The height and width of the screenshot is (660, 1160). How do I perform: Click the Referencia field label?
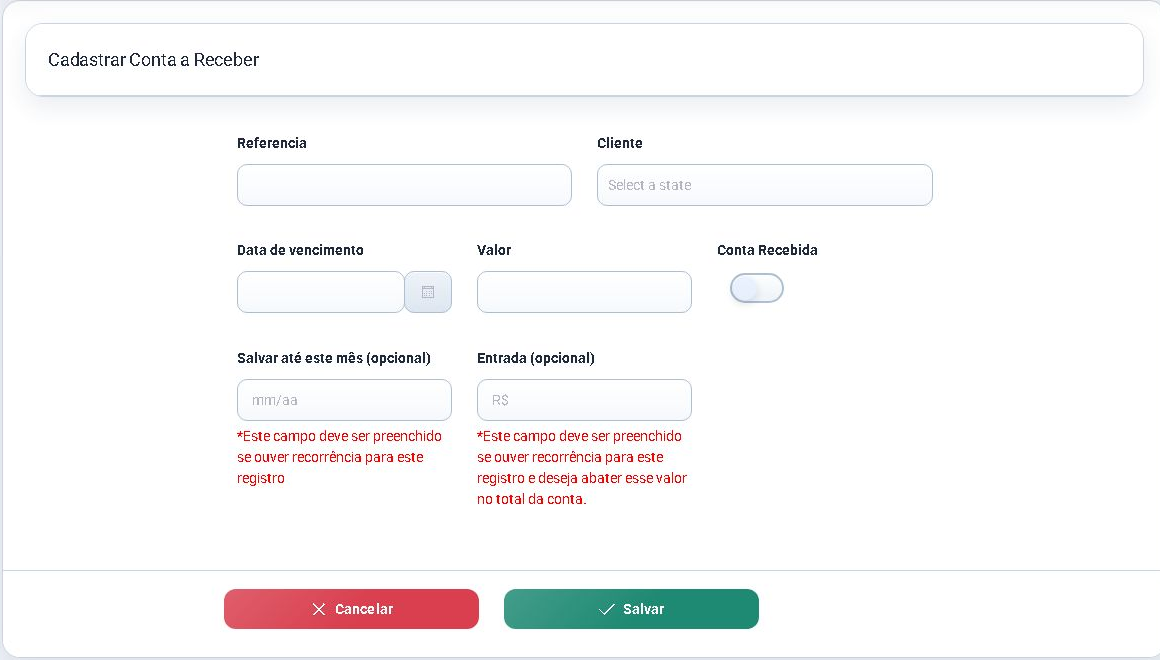pos(272,143)
